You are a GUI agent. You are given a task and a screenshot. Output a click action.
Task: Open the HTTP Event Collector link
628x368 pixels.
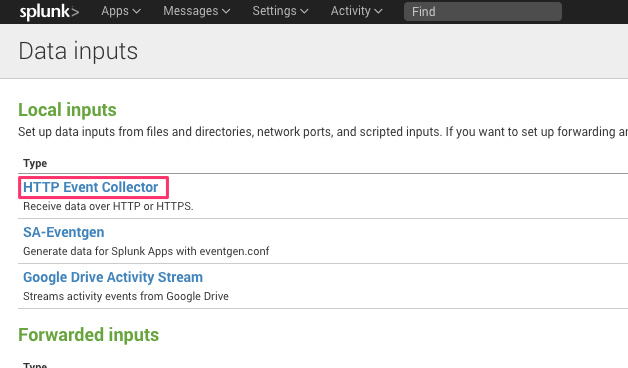(x=91, y=187)
